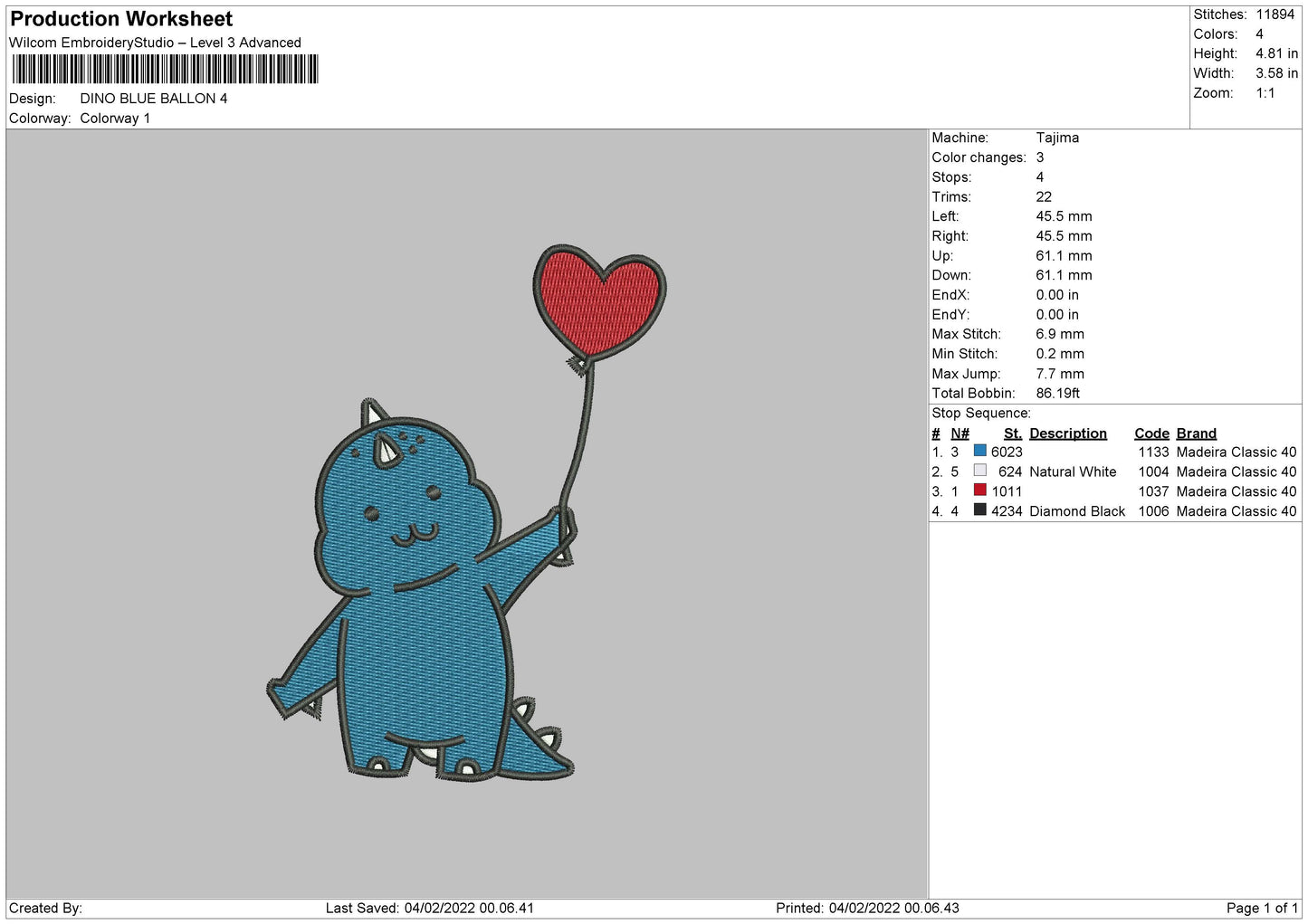Click the red heart balloon in the design
This screenshot has height=924, width=1308.
click(599, 299)
